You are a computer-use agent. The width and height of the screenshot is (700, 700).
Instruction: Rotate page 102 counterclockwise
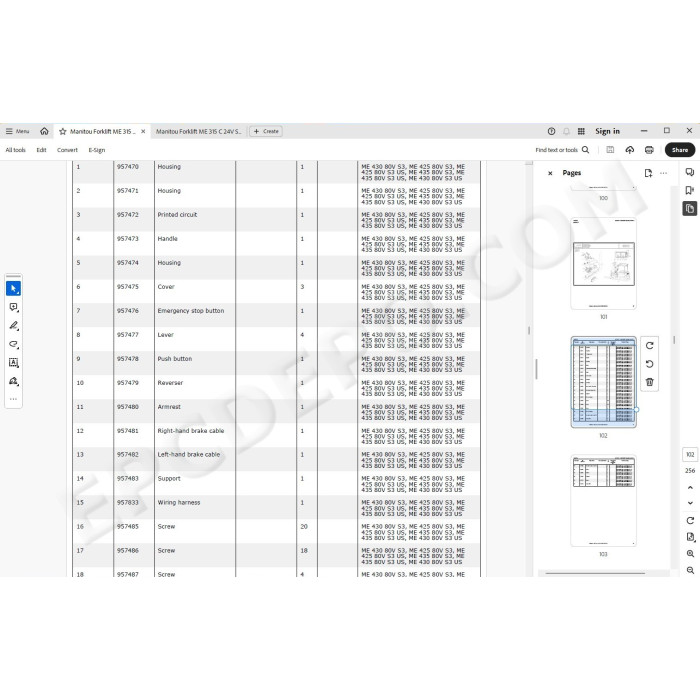coord(650,364)
